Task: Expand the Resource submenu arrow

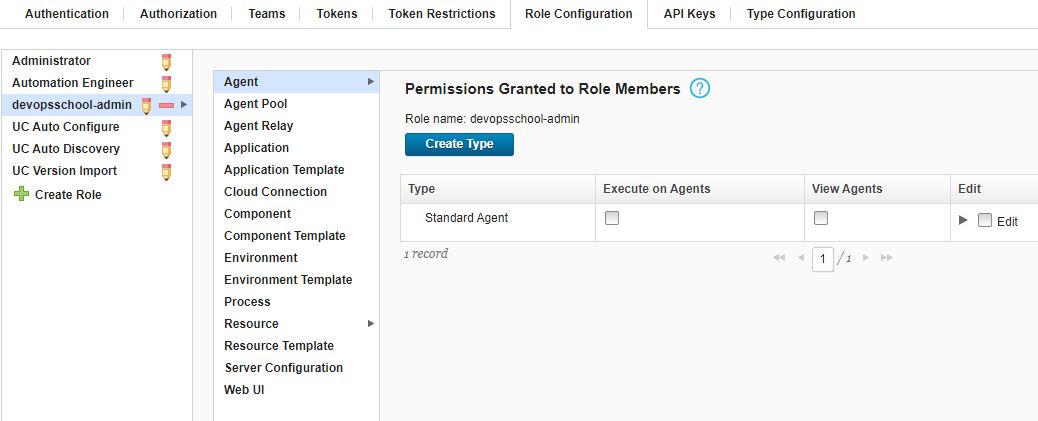Action: tap(371, 324)
